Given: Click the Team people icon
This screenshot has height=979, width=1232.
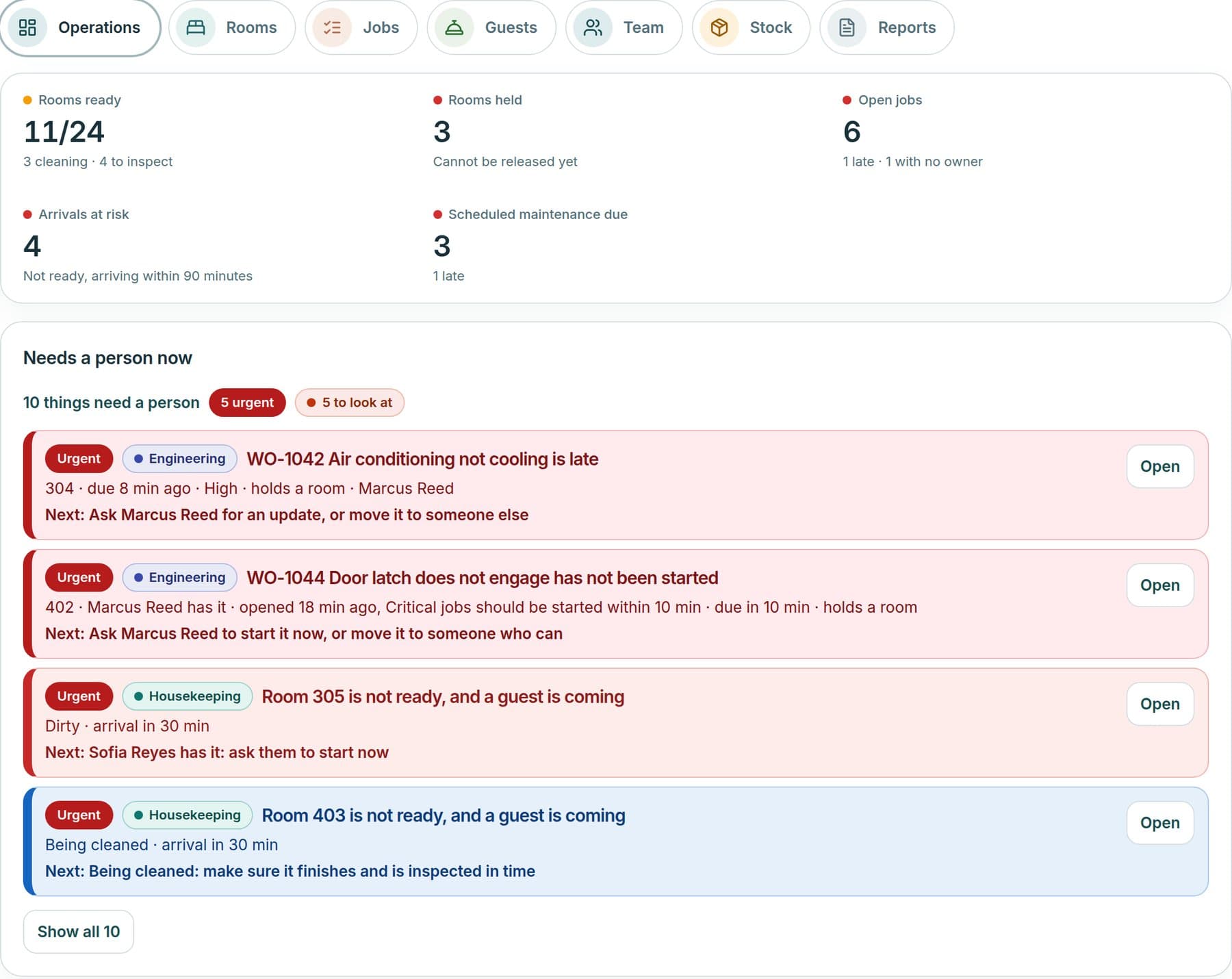Looking at the screenshot, I should (x=593, y=27).
